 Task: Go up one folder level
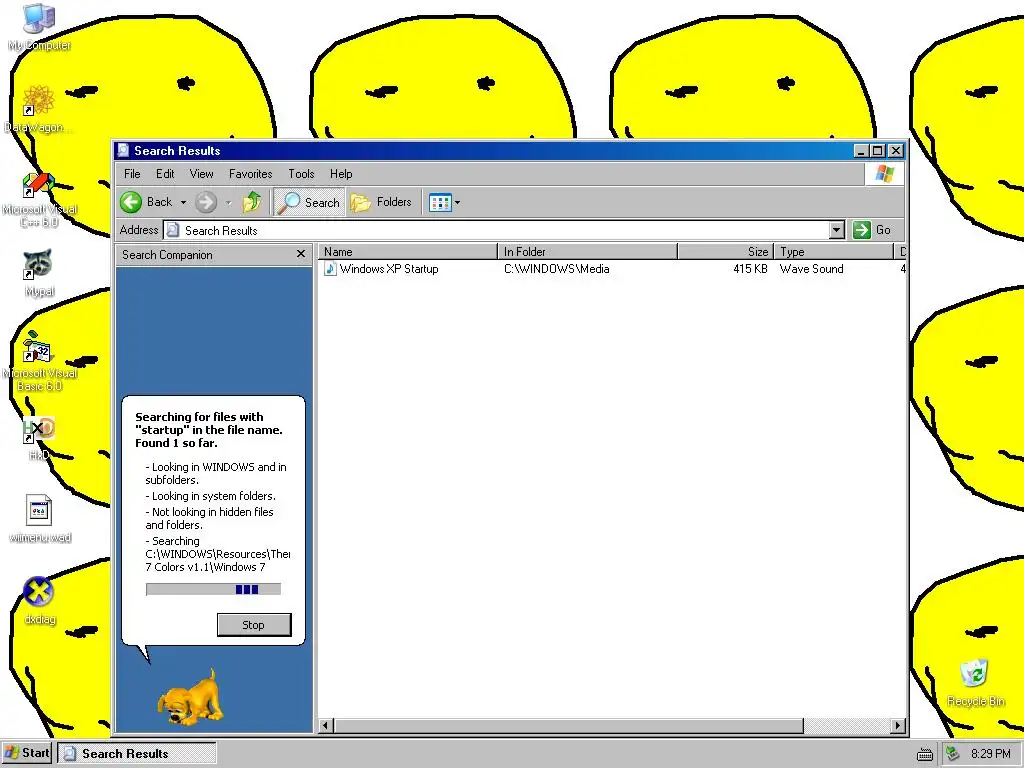point(252,202)
